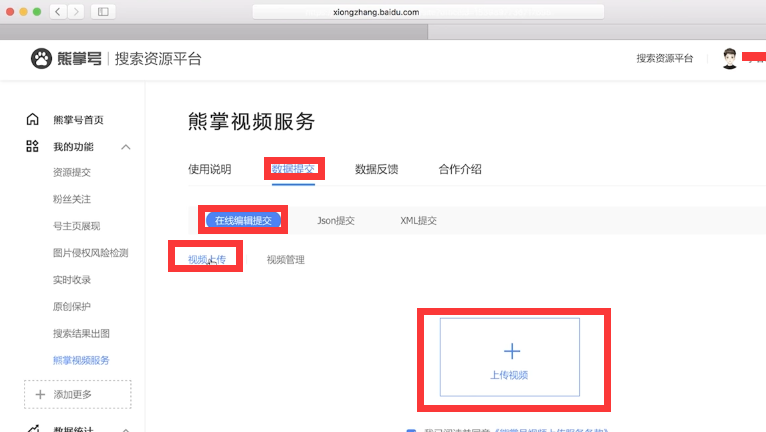Click the browser address bar
The height and width of the screenshot is (432, 766).
click(428, 12)
